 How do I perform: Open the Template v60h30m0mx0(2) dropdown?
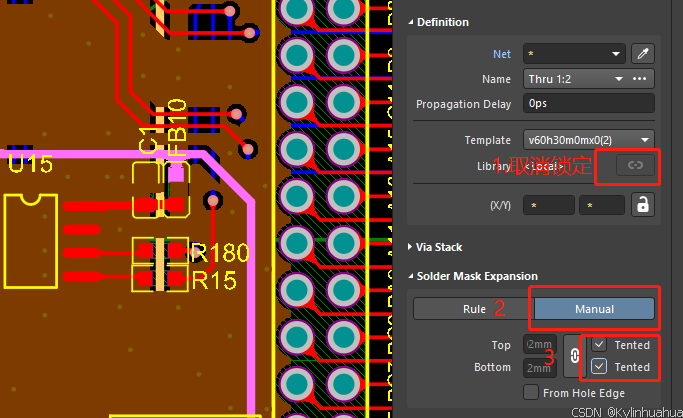point(589,140)
